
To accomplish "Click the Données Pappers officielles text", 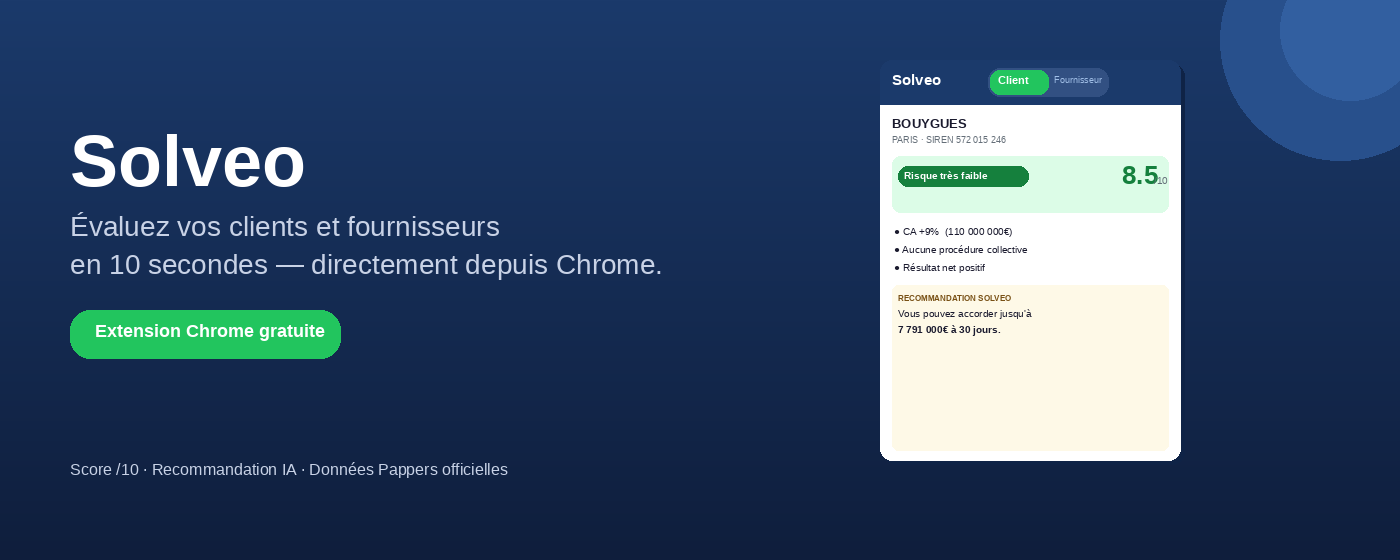I will click(x=408, y=470).
